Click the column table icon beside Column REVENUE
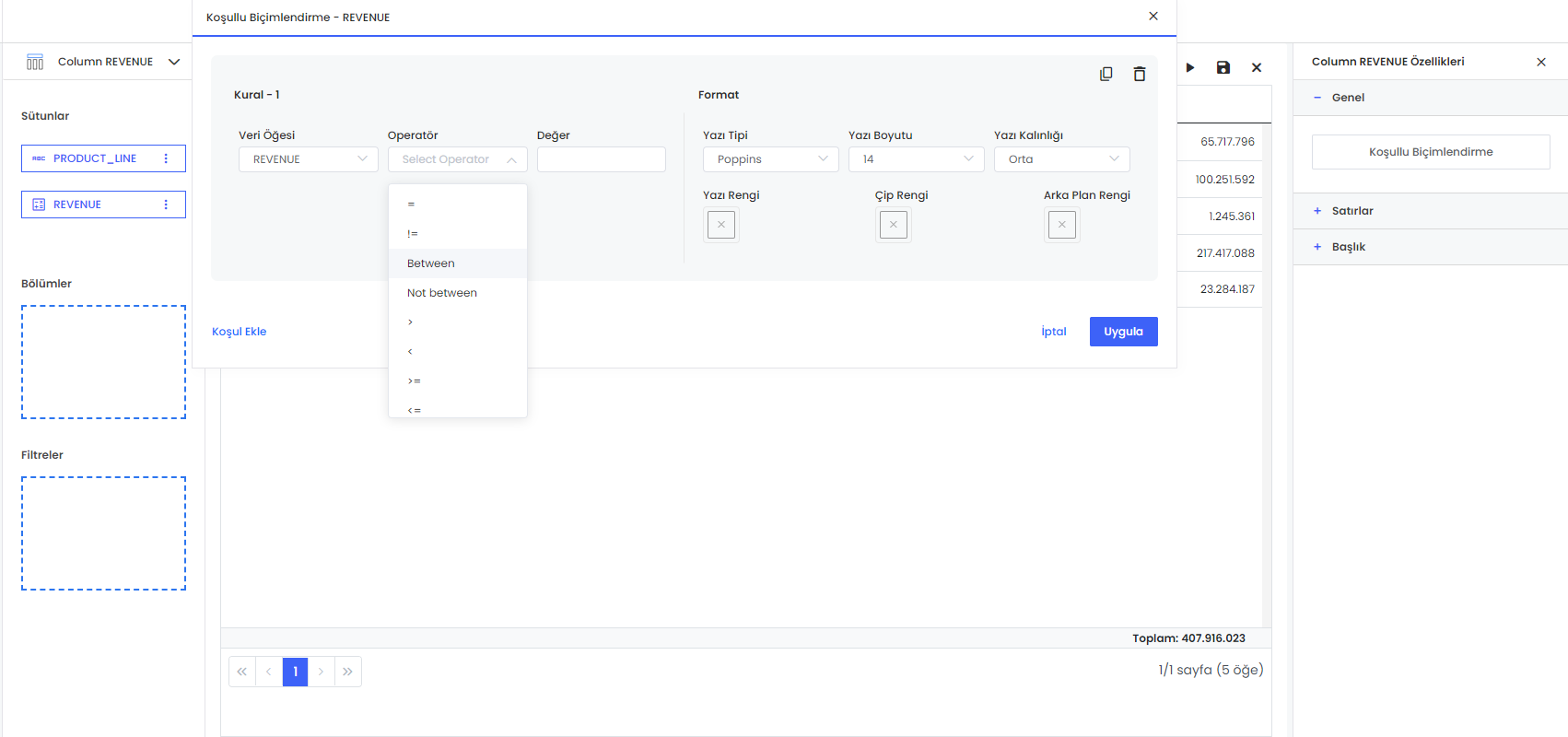 pos(35,62)
